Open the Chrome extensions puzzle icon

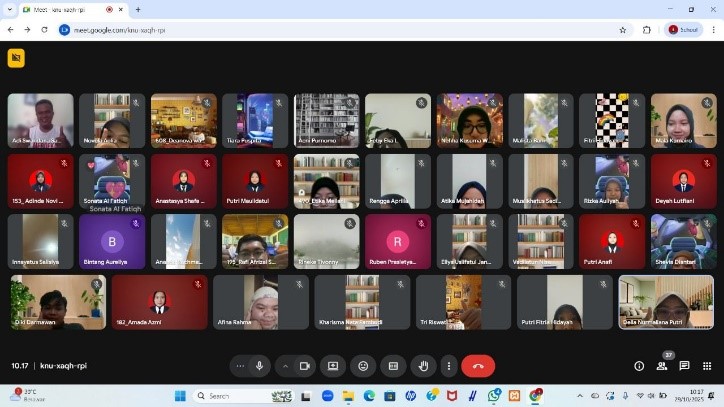[x=647, y=30]
